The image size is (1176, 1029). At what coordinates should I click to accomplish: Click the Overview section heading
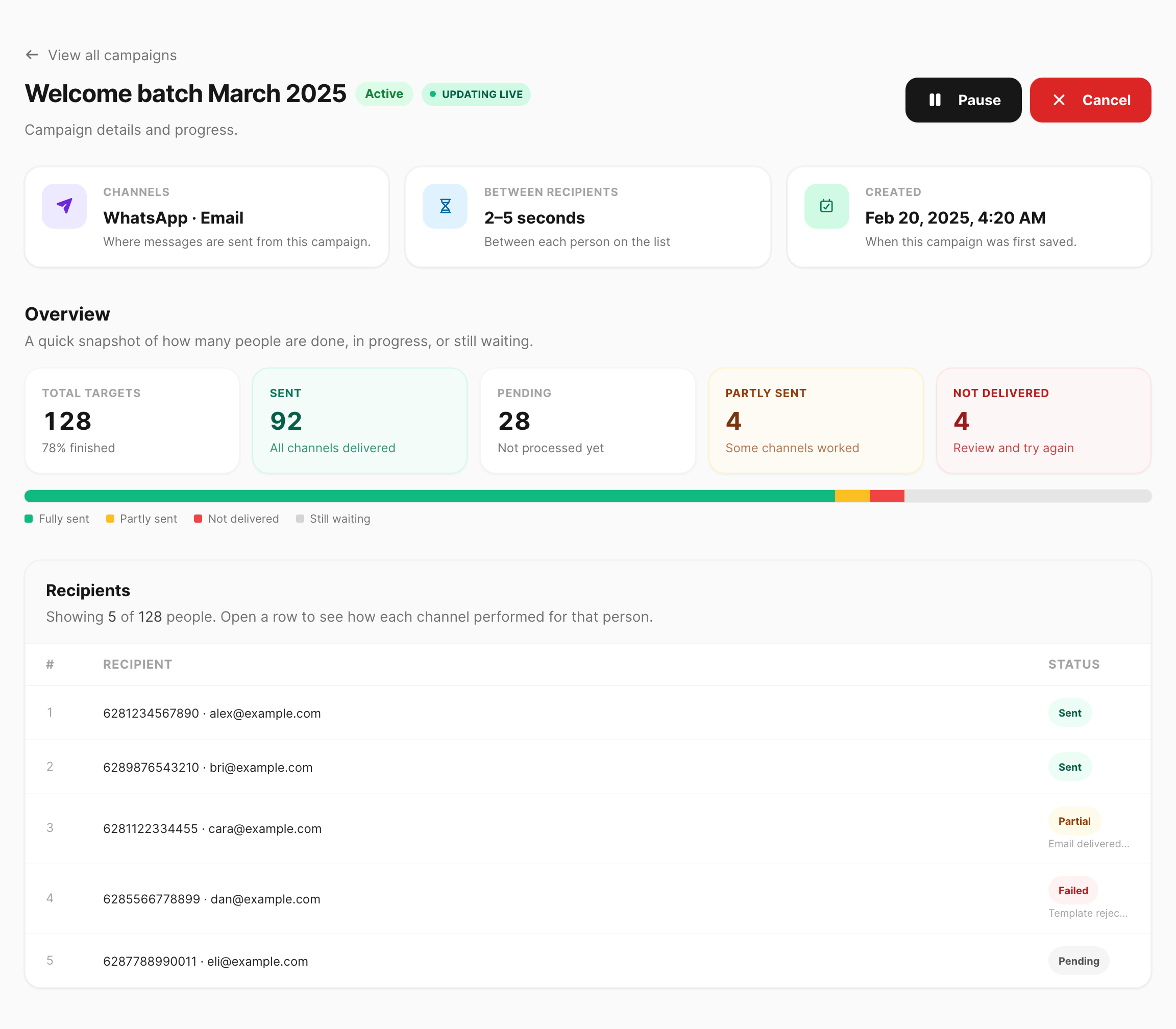pos(67,314)
